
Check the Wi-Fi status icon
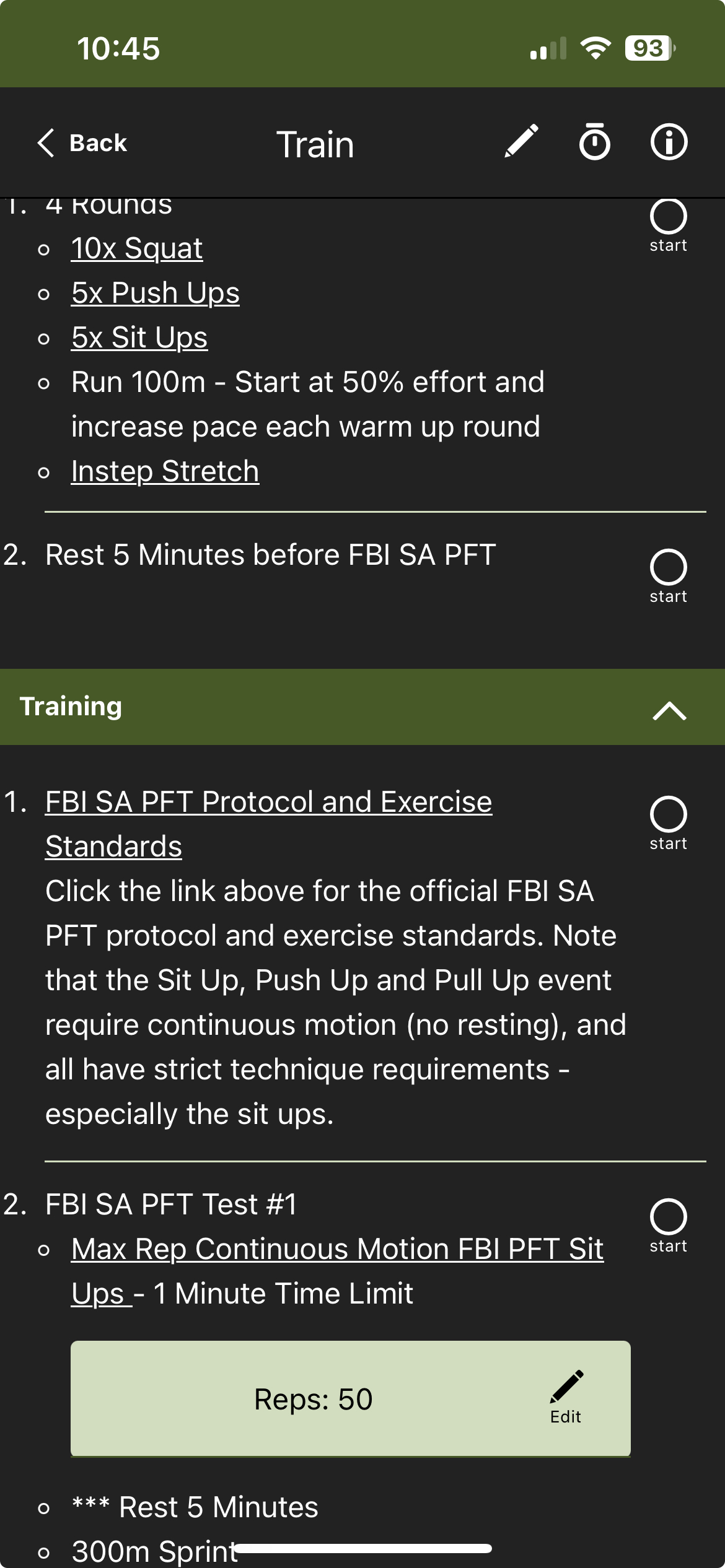coord(595,48)
